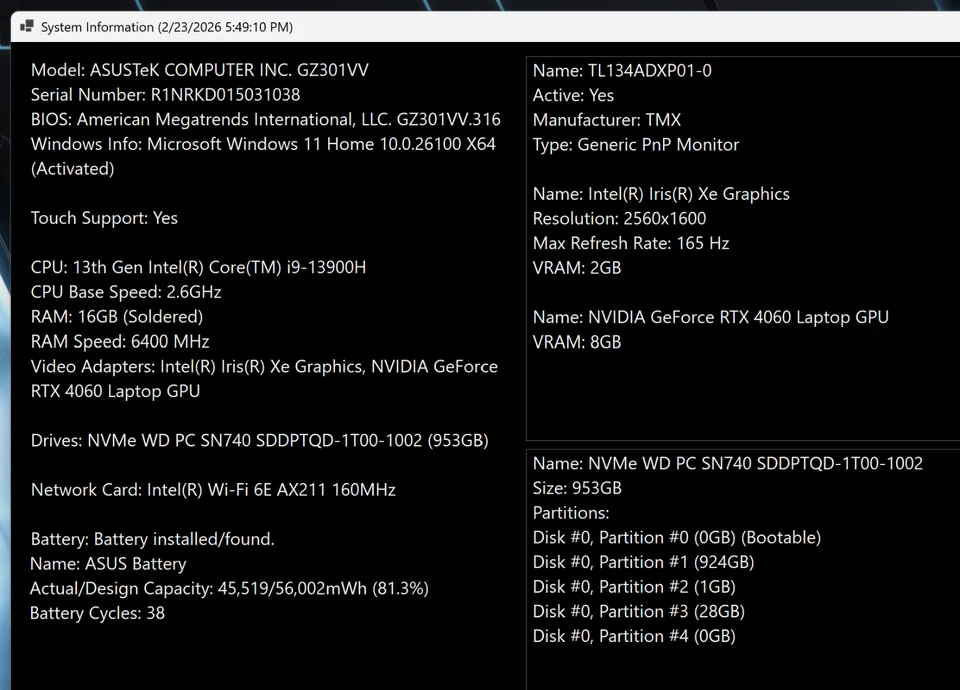960x690 pixels.
Task: Select Partition #1 (924GB) row
Action: (643, 562)
